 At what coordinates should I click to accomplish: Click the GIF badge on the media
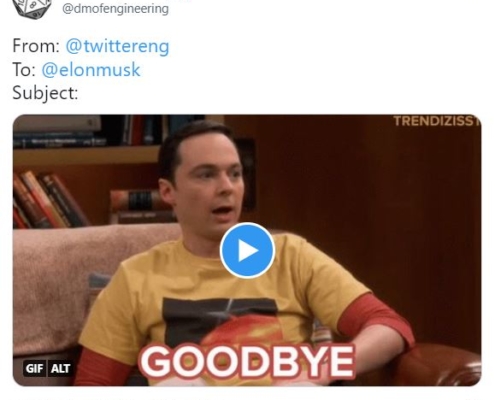(35, 368)
